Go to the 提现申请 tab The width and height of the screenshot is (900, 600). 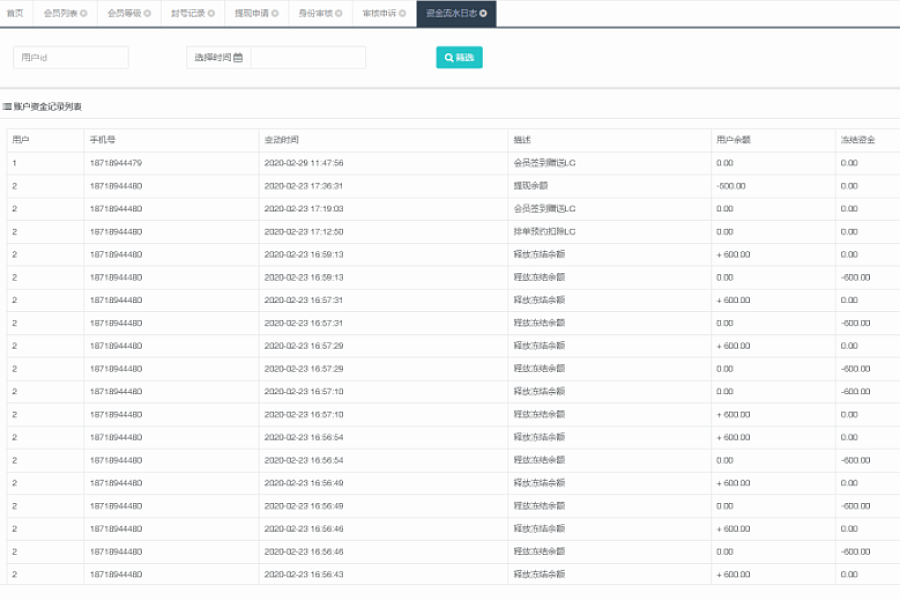251,13
